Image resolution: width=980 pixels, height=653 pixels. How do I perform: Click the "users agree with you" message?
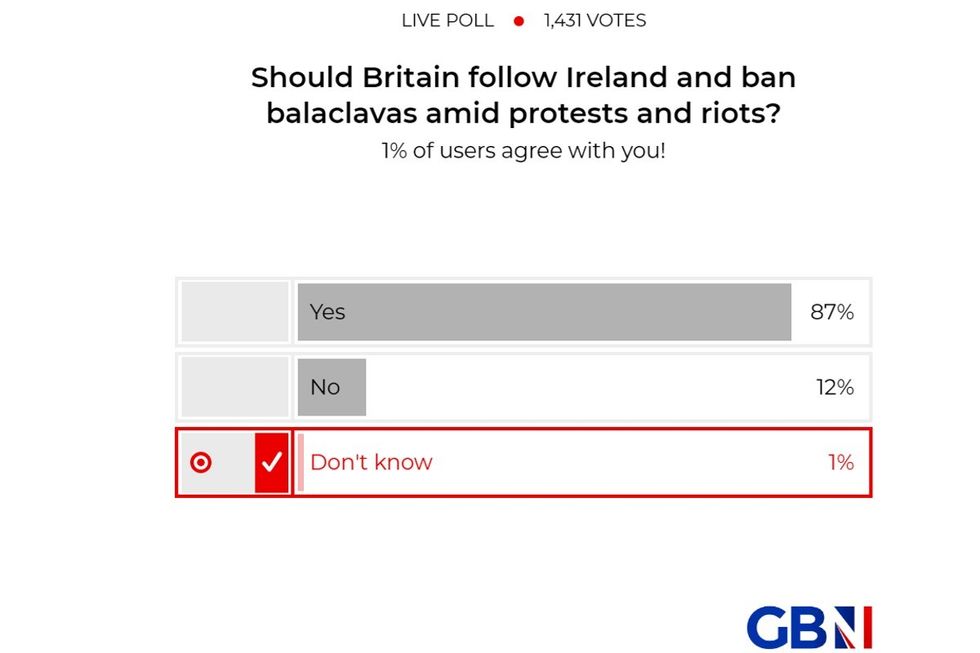[523, 153]
